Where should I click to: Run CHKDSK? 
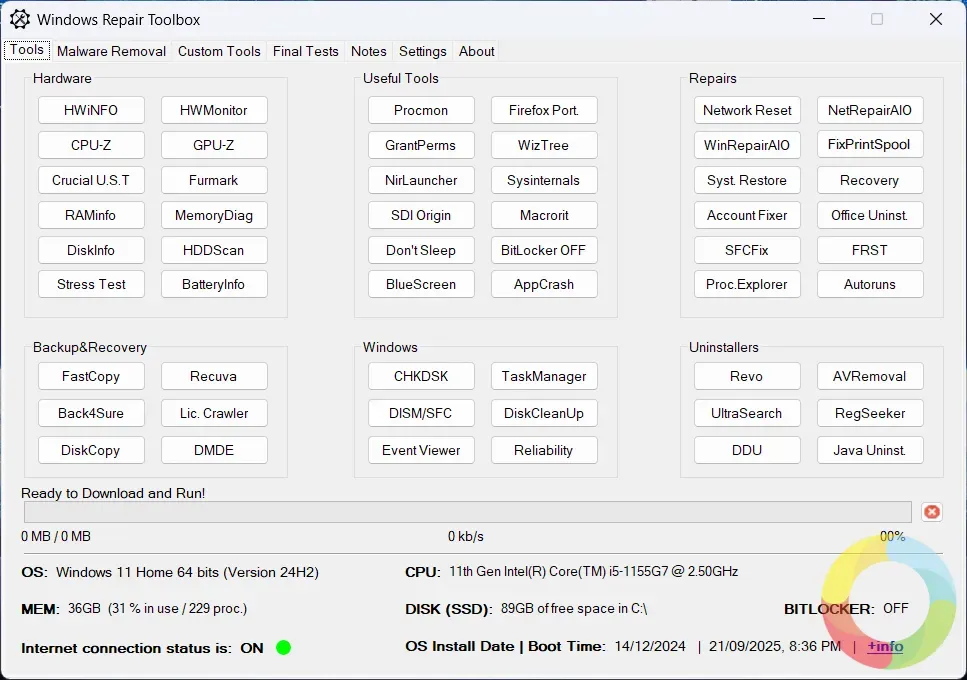coord(421,376)
